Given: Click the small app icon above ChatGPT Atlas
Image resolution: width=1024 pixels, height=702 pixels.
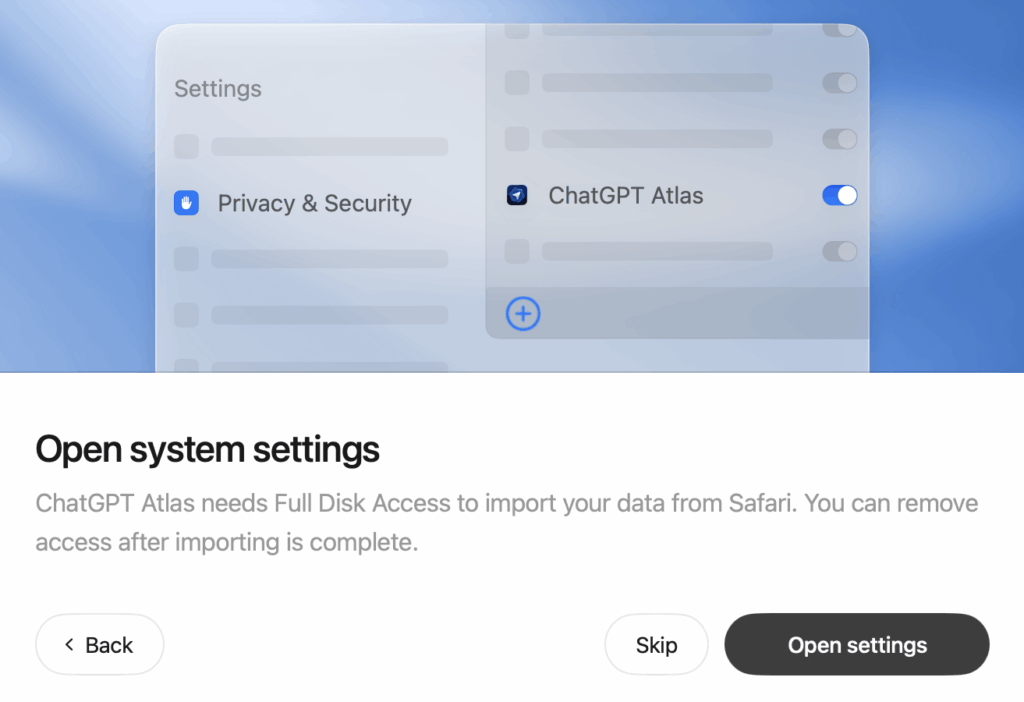Looking at the screenshot, I should point(516,139).
